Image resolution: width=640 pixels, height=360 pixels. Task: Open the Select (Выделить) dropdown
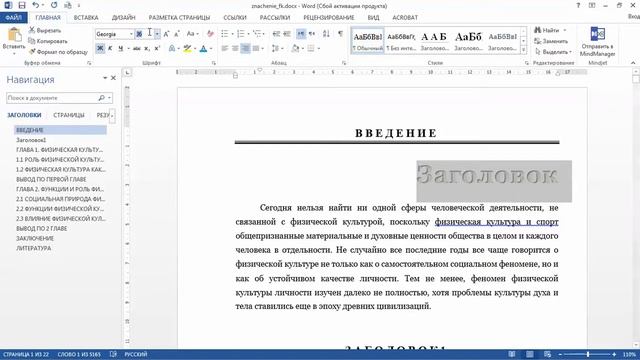[x=553, y=52]
